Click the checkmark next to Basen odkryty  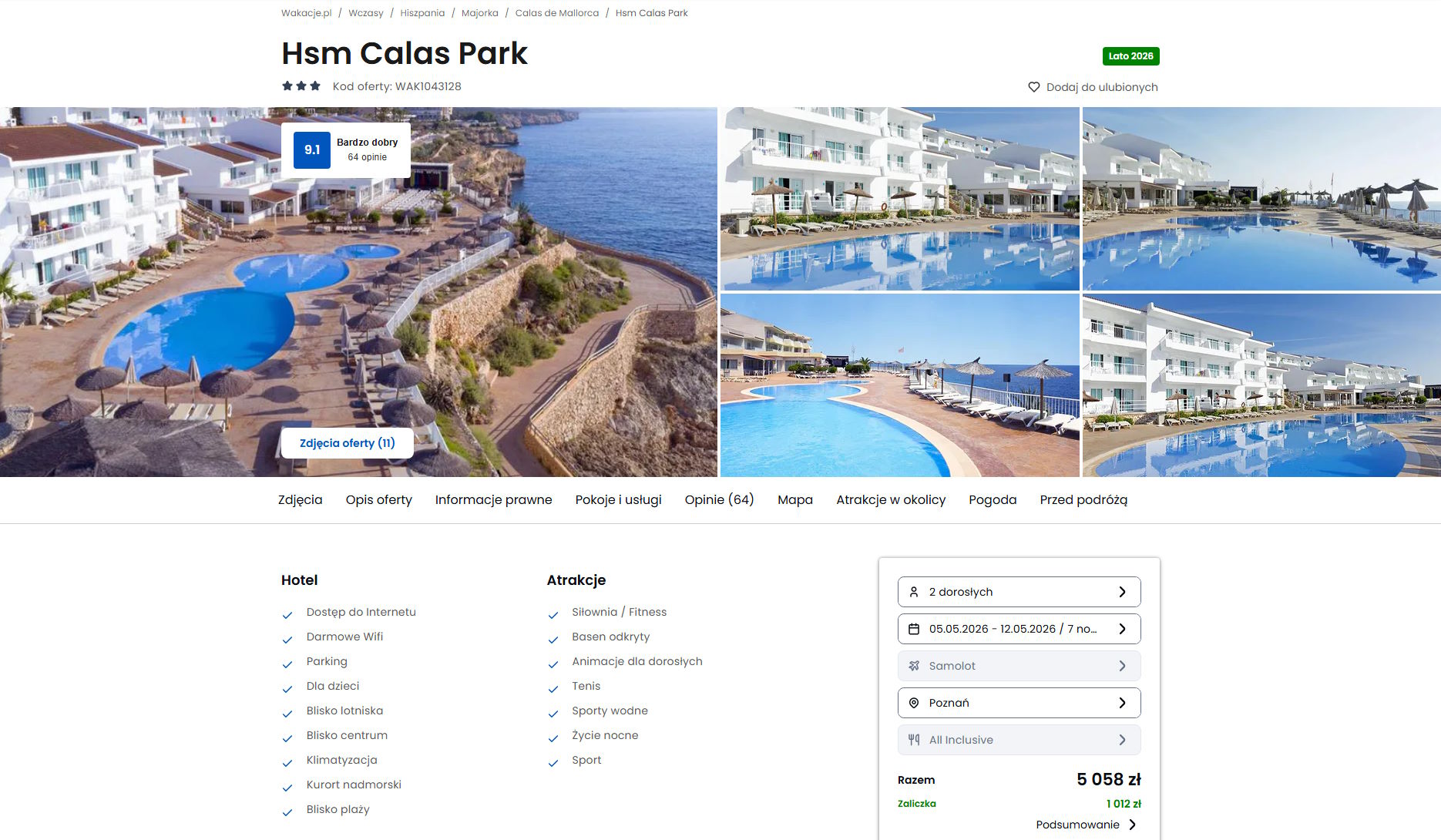(x=553, y=640)
